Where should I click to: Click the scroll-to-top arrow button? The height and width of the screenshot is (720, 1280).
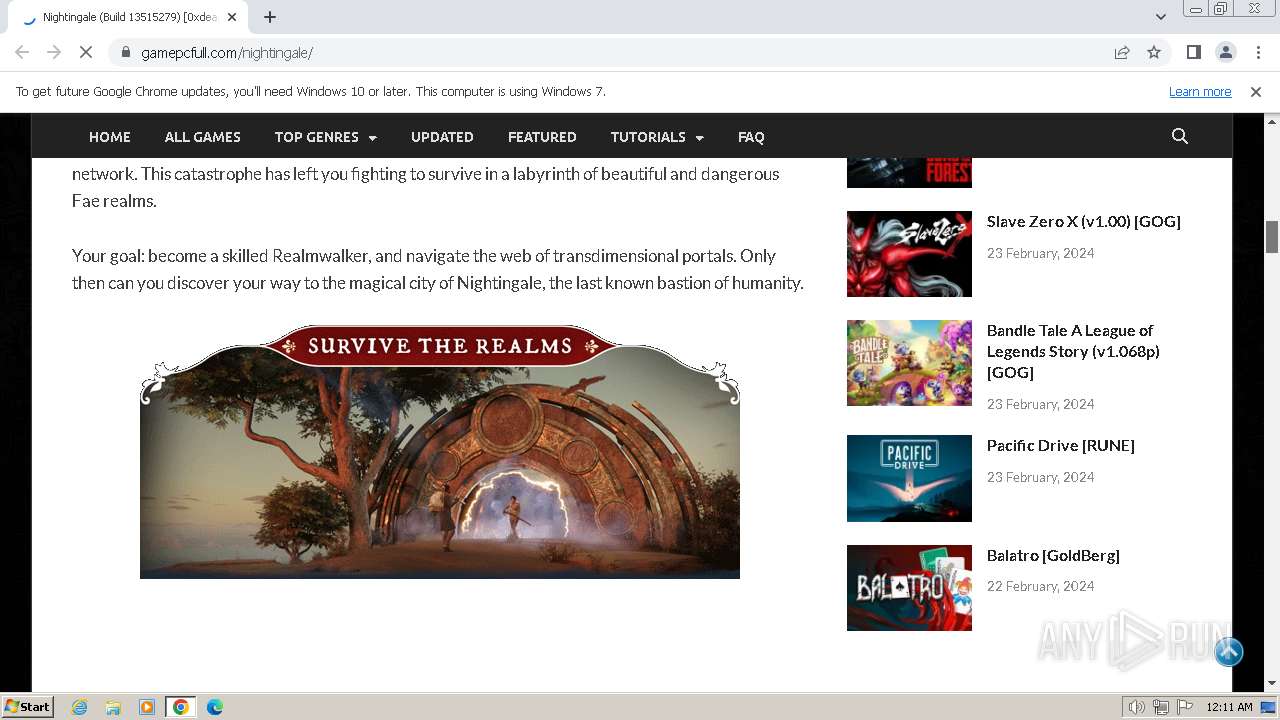(x=1229, y=652)
